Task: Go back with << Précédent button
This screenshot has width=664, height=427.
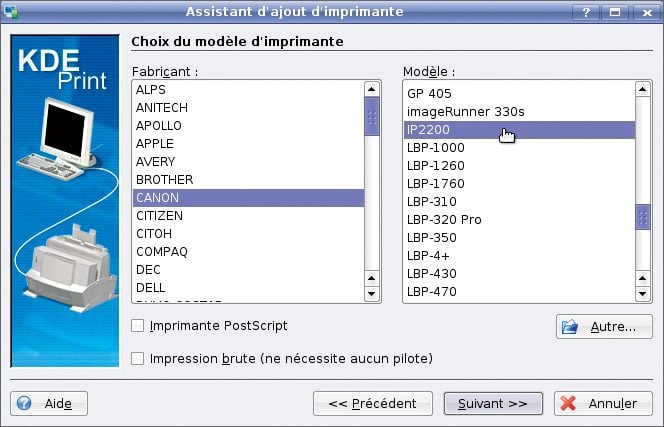Action: pos(372,403)
